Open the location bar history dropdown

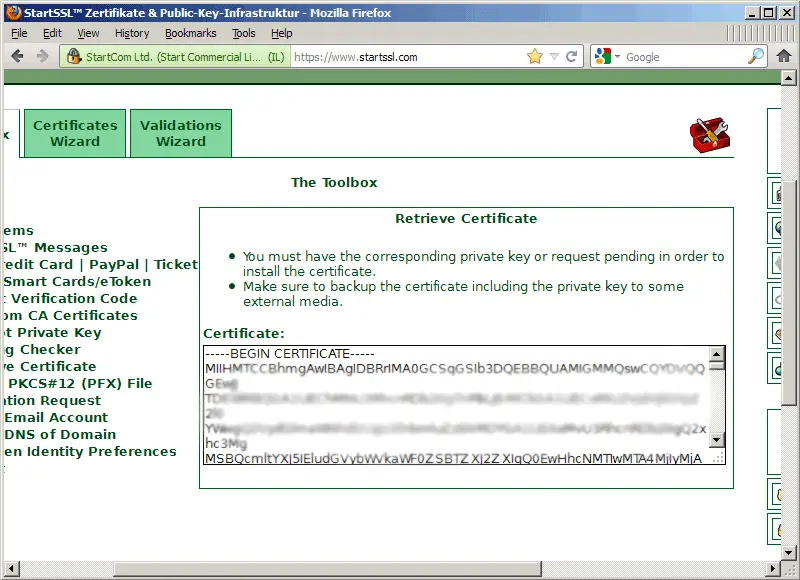pyautogui.click(x=551, y=56)
